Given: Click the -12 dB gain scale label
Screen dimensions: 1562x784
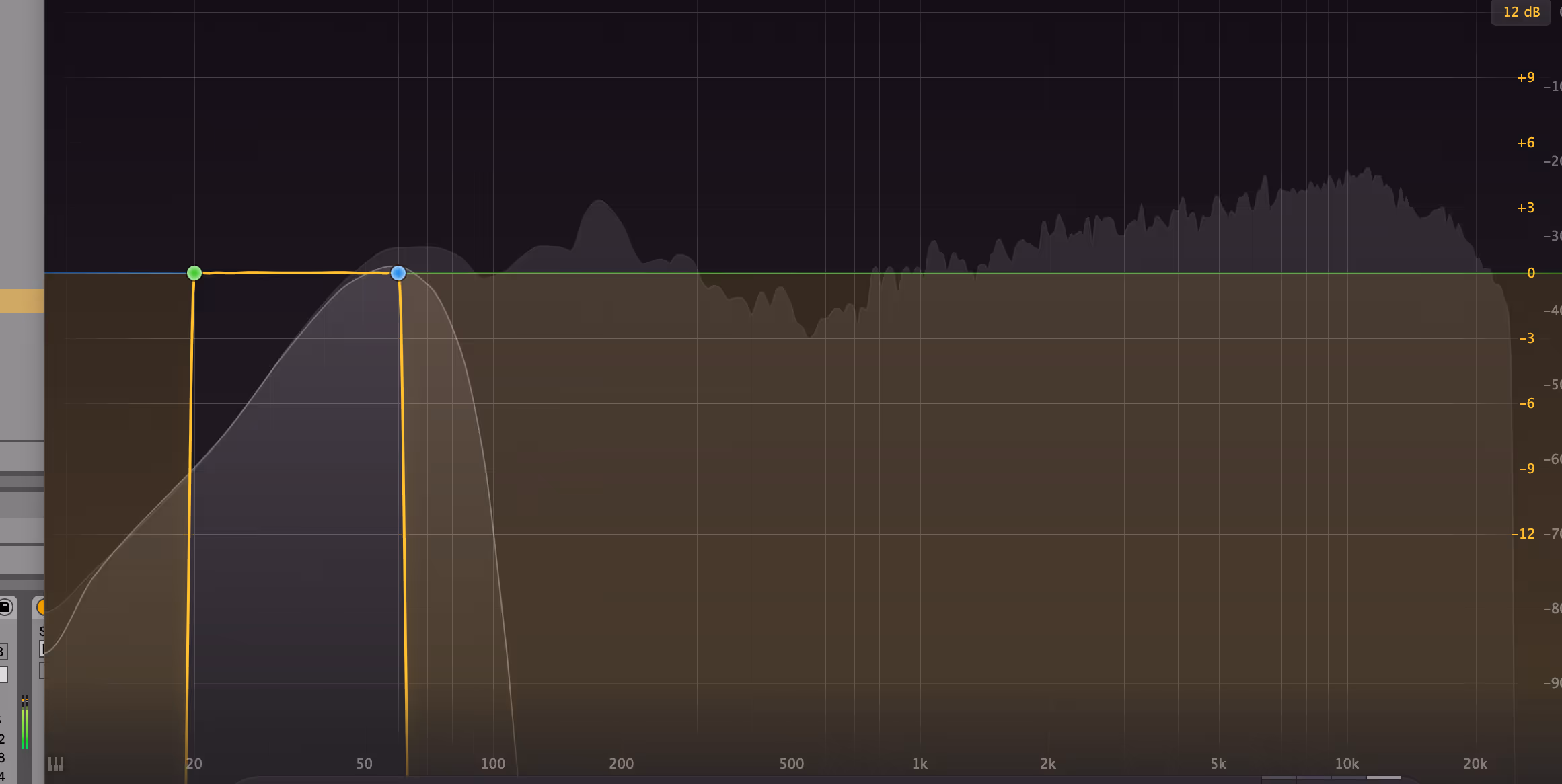Looking at the screenshot, I should coord(1523,534).
